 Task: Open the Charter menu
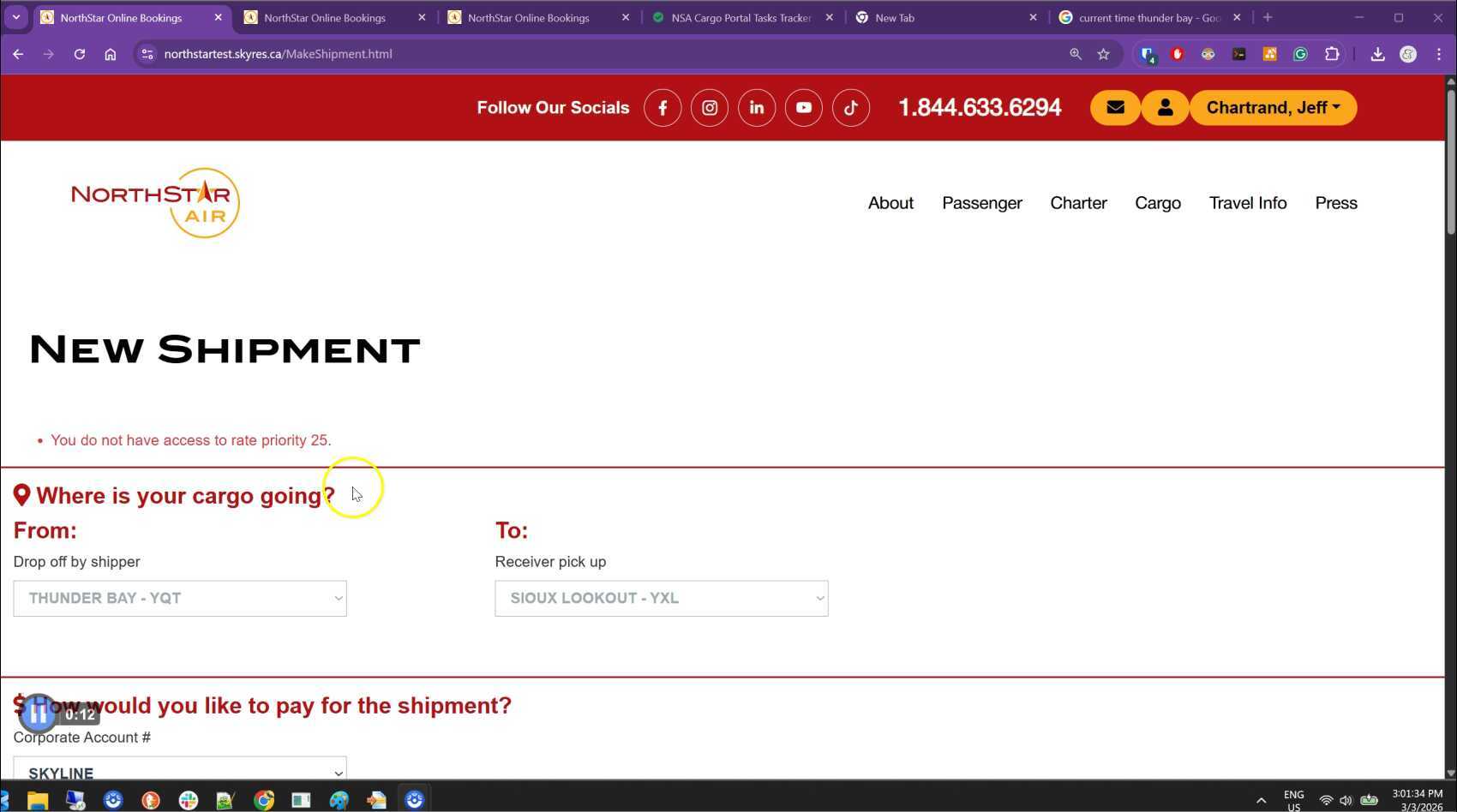(x=1079, y=203)
